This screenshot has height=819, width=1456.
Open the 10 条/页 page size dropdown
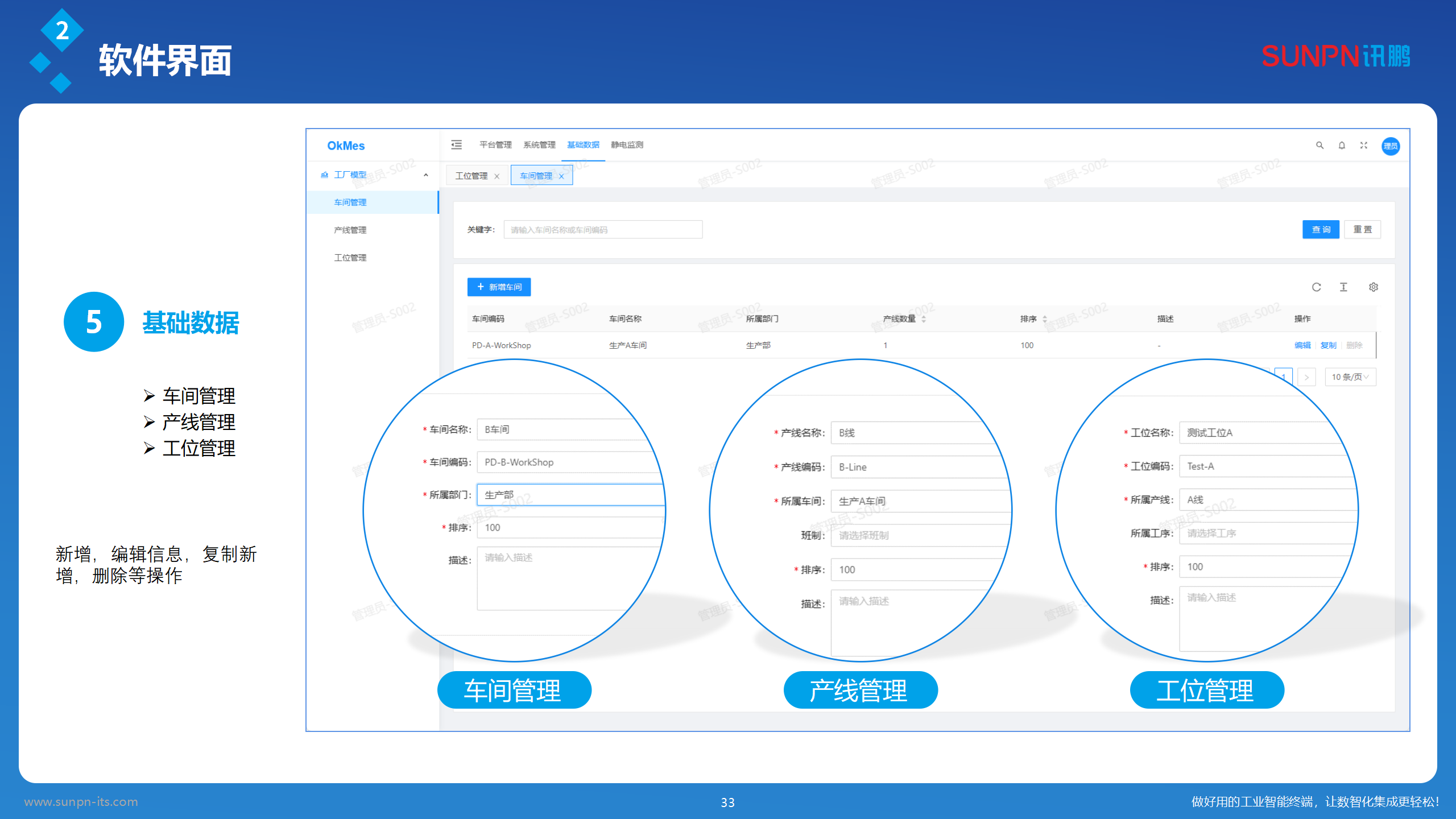point(1350,377)
